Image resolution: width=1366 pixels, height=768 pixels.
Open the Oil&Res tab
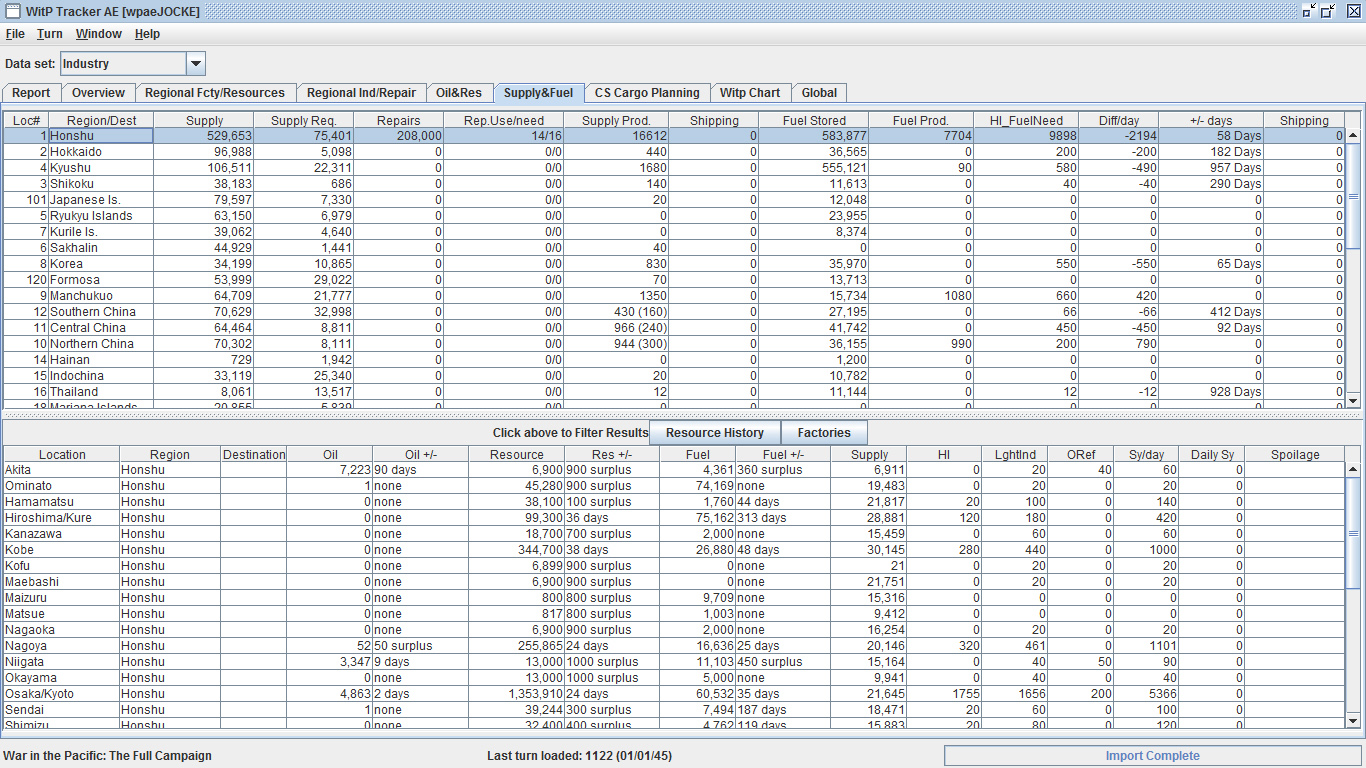pyautogui.click(x=459, y=93)
